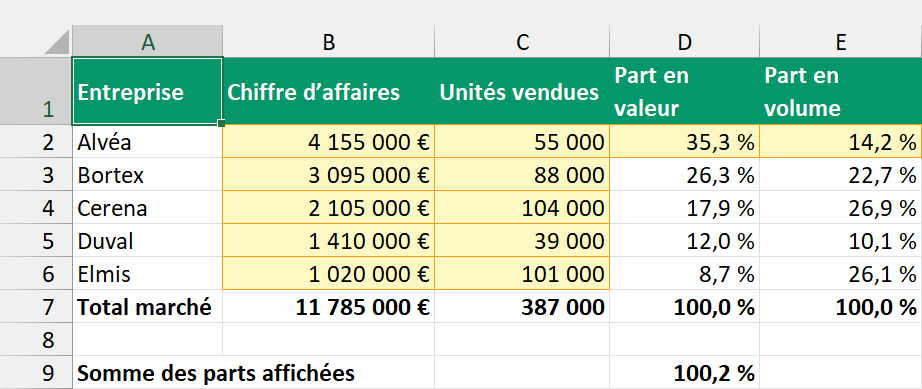This screenshot has width=922, height=389.
Task: Select row 1 header
Action: [x=36, y=91]
